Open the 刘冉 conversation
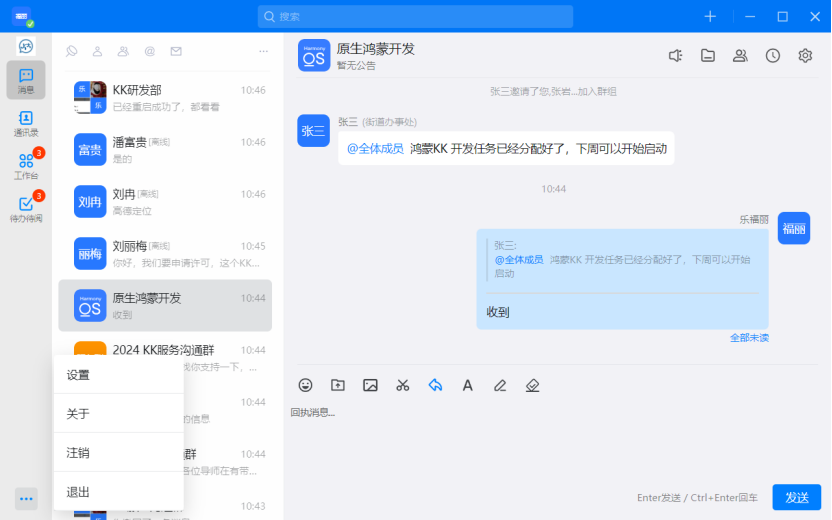832x520 pixels. click(x=165, y=202)
